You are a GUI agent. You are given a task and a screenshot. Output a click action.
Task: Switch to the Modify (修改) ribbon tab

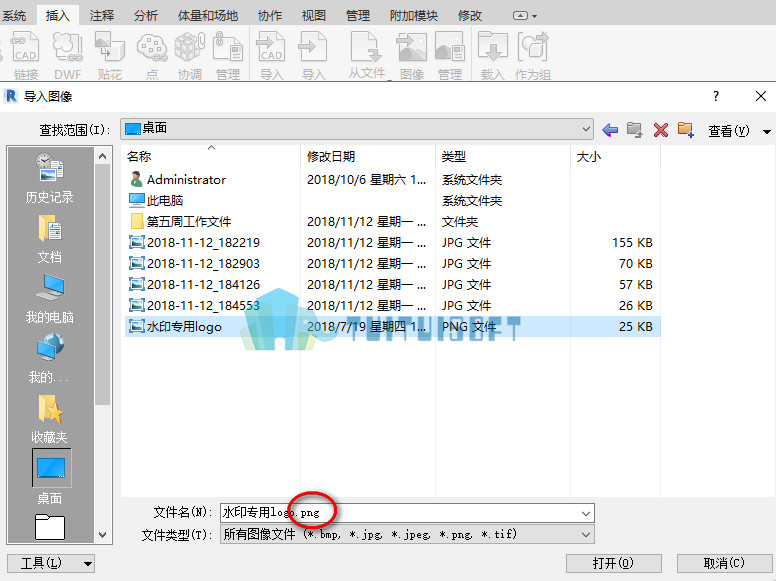coord(470,16)
